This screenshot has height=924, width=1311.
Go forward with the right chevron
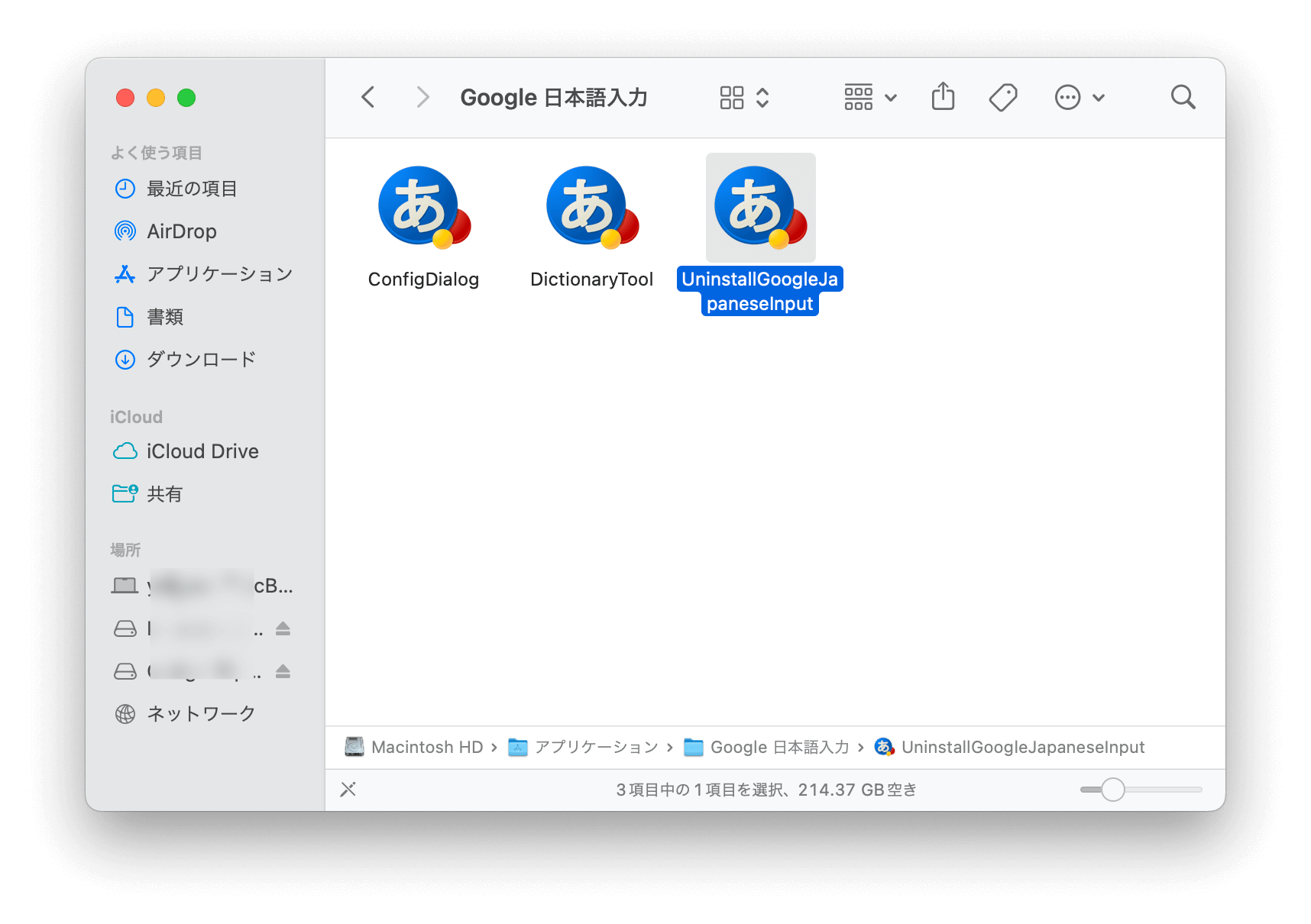[422, 98]
